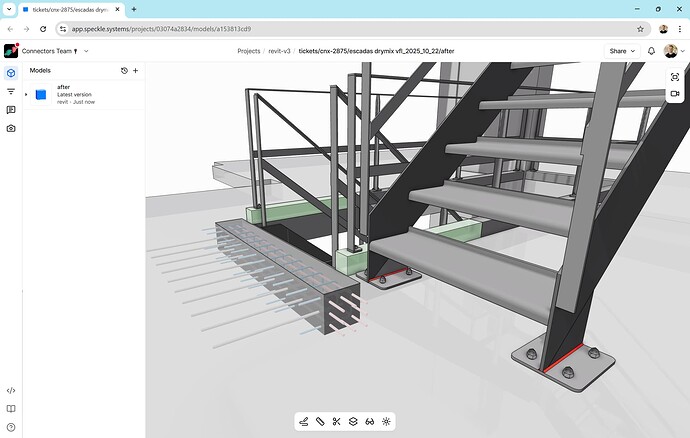Go to Projects breadcrumb
This screenshot has width=690, height=438.
249,51
